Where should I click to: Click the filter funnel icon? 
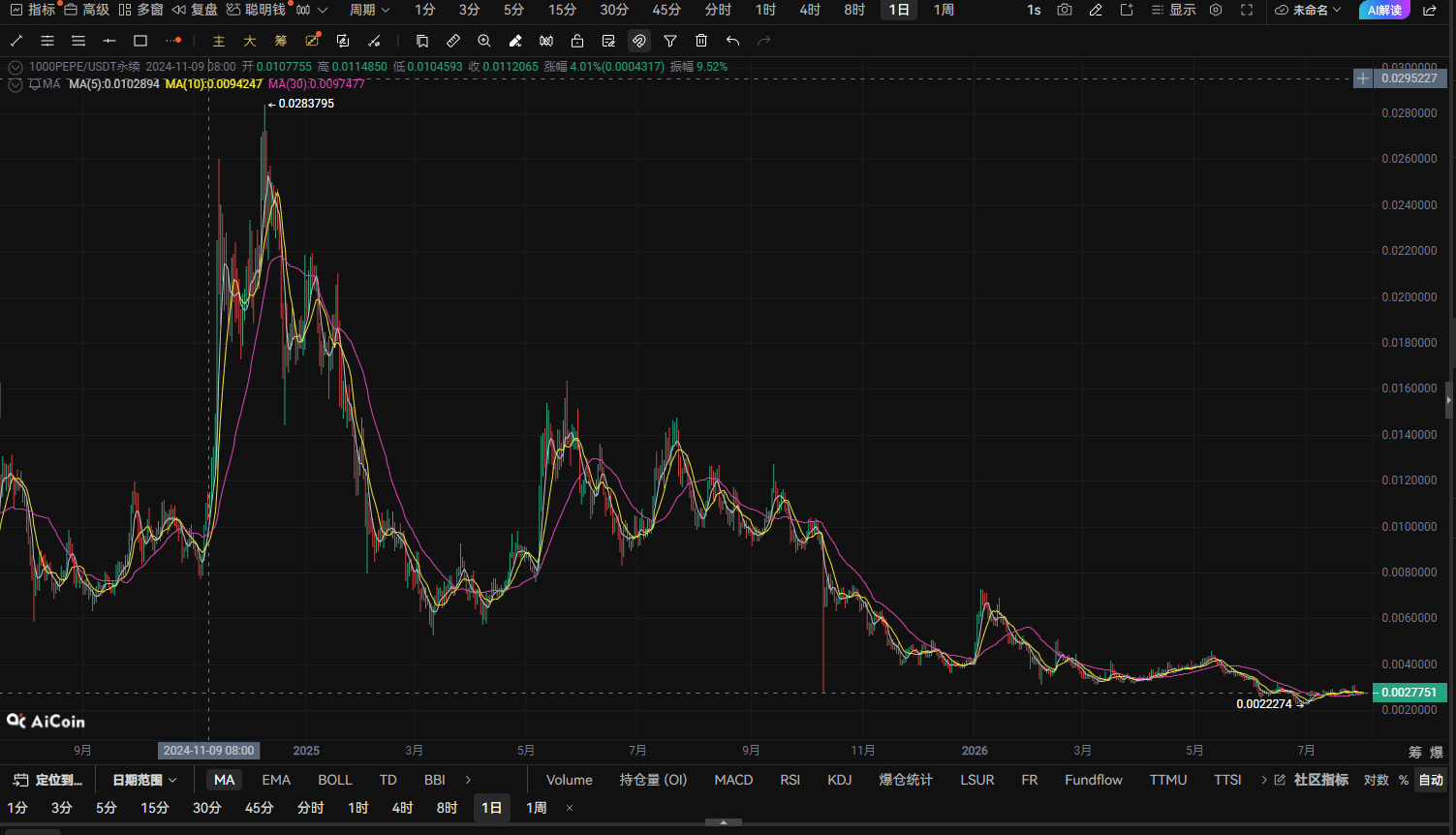coord(670,41)
